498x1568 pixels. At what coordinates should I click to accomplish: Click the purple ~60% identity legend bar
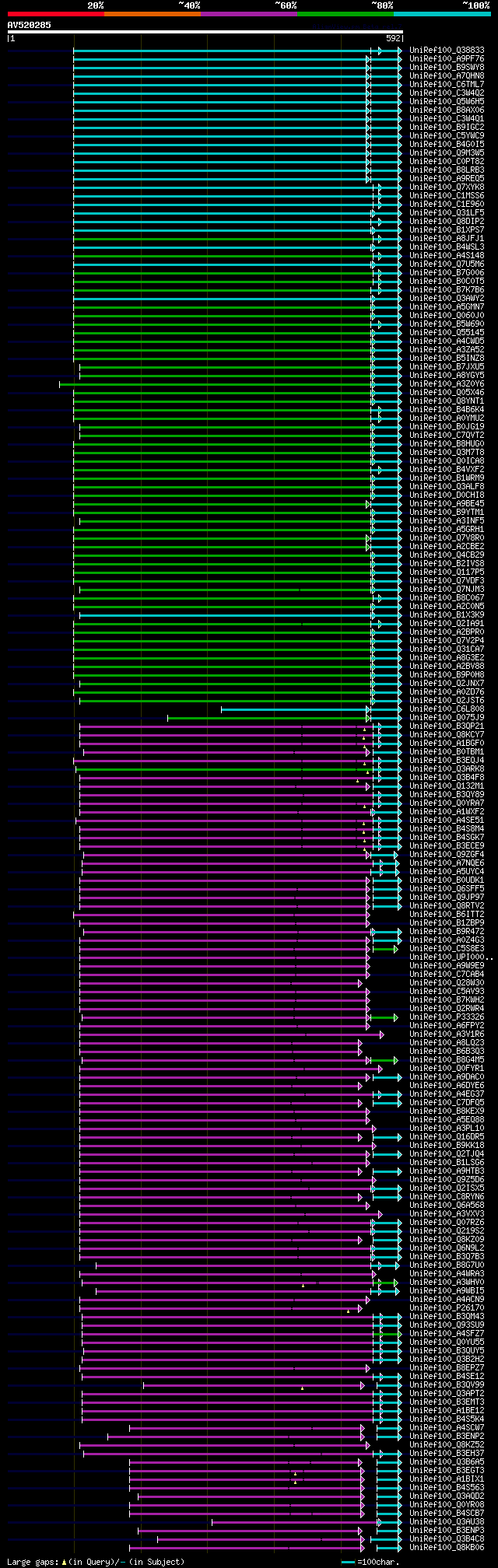point(249,14)
